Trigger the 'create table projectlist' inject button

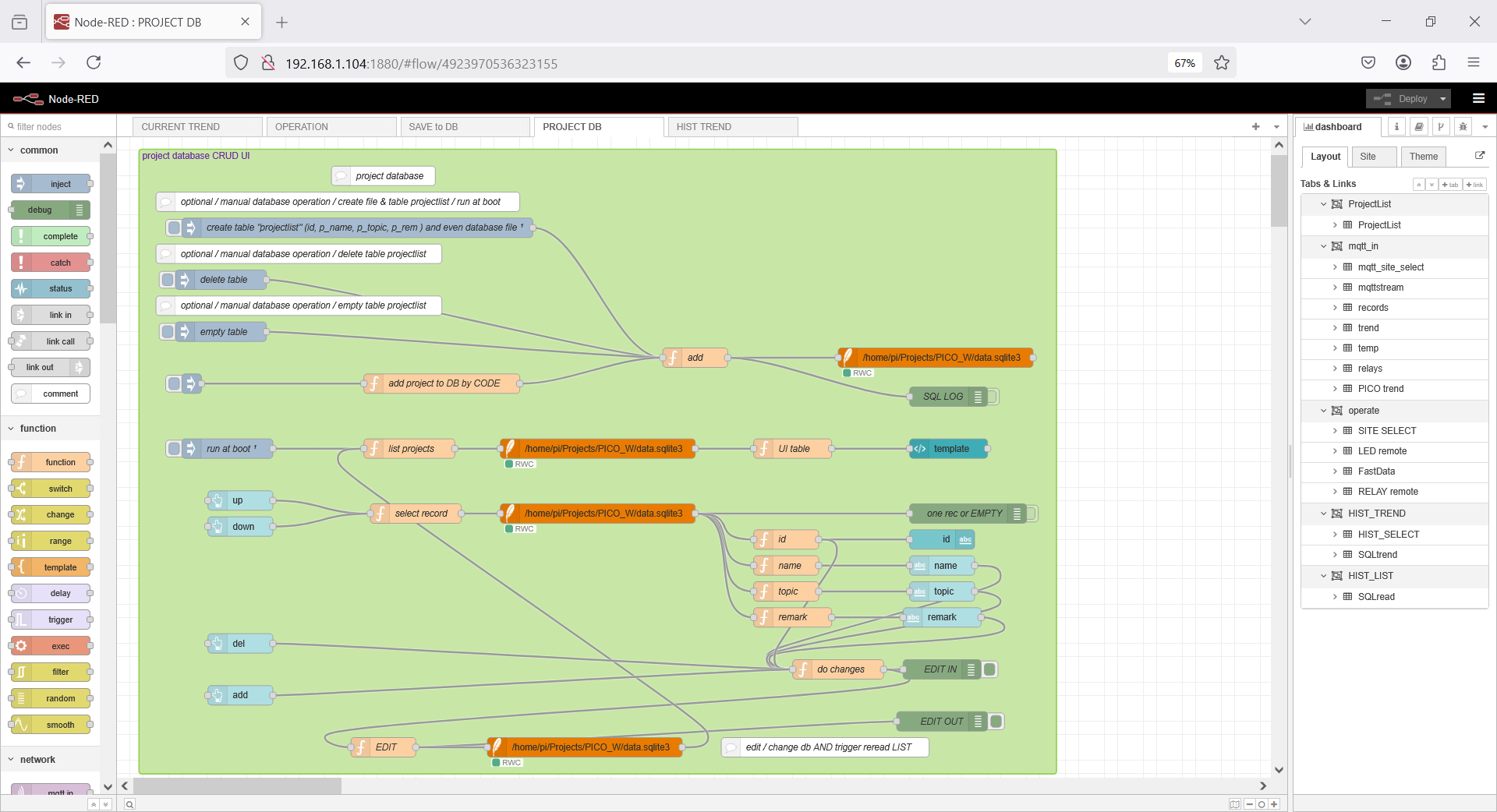pyautogui.click(x=174, y=228)
